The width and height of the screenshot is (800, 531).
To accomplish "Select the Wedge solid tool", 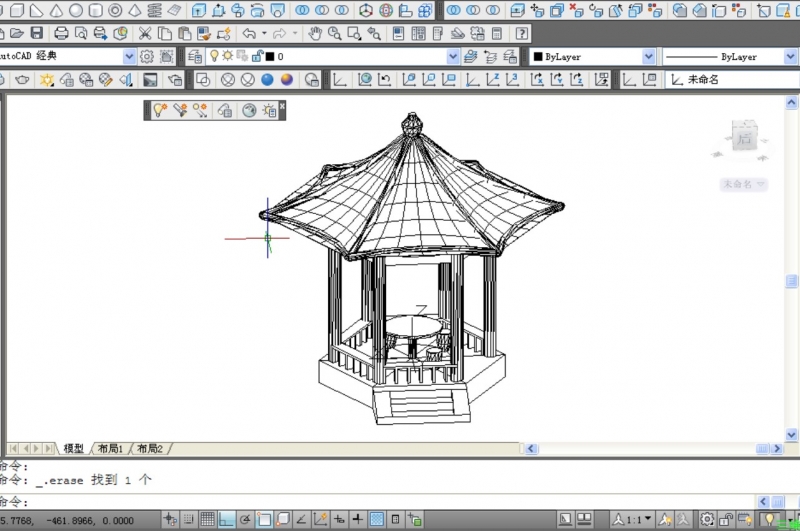I will coord(36,10).
